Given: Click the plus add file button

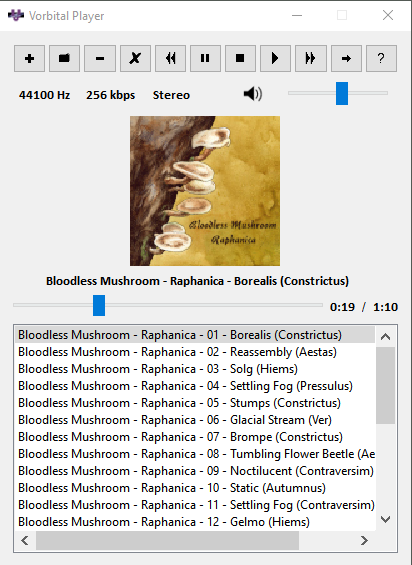Looking at the screenshot, I should (30, 58).
